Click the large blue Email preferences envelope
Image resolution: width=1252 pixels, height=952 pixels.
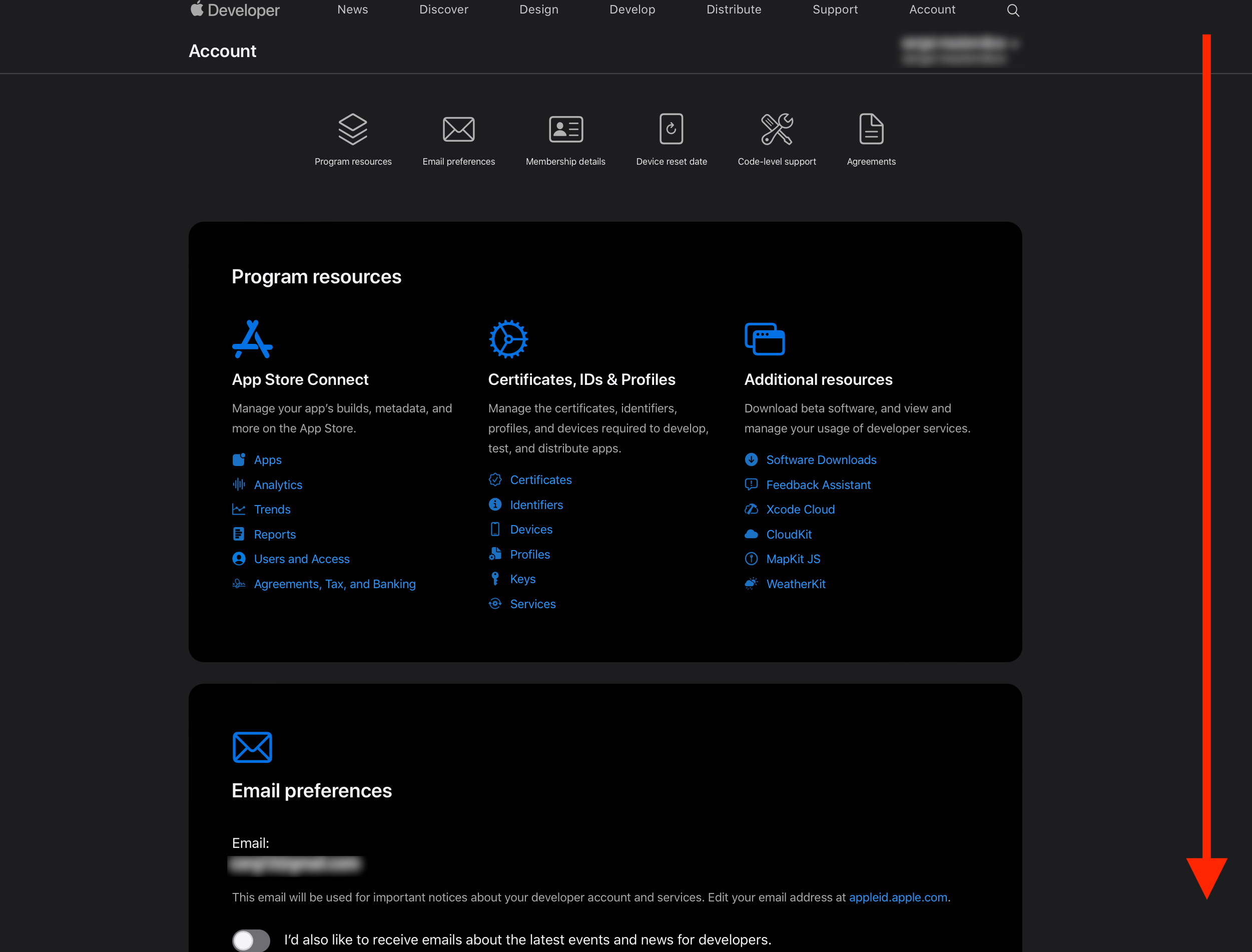pyautogui.click(x=253, y=747)
